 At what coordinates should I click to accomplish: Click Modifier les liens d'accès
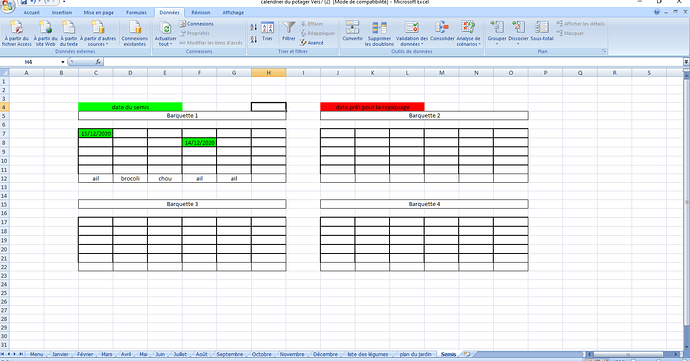tap(211, 43)
